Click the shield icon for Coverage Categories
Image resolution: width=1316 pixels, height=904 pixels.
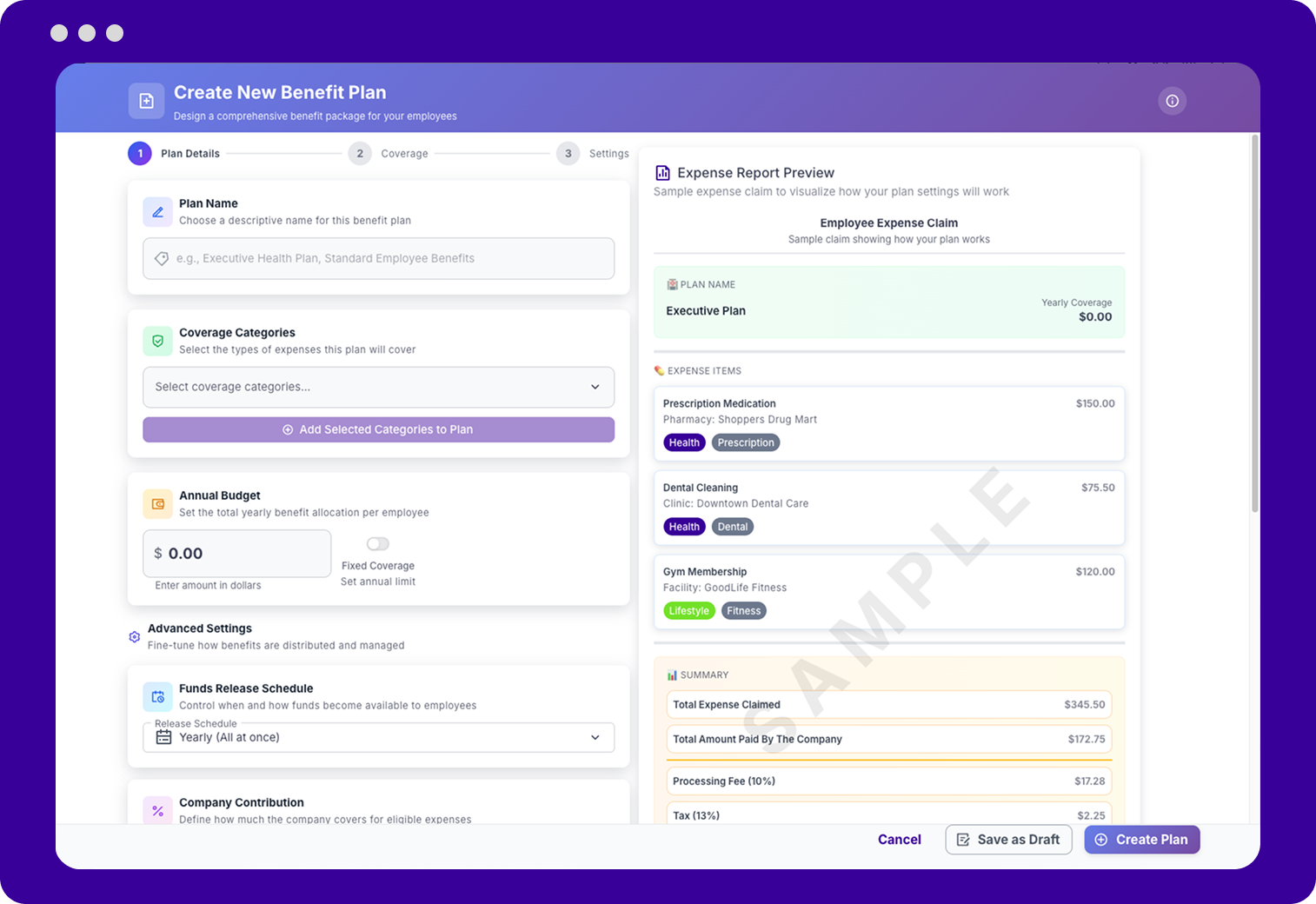157,341
